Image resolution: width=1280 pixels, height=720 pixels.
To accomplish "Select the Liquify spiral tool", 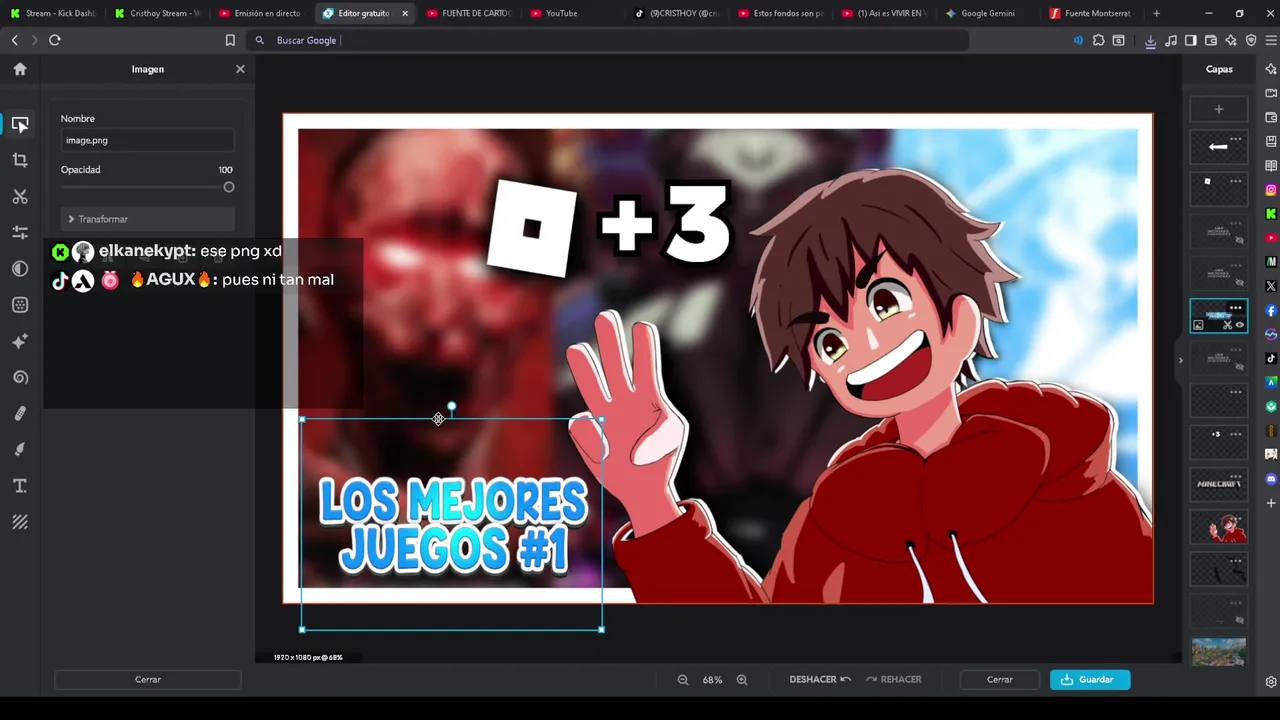I will (20, 377).
